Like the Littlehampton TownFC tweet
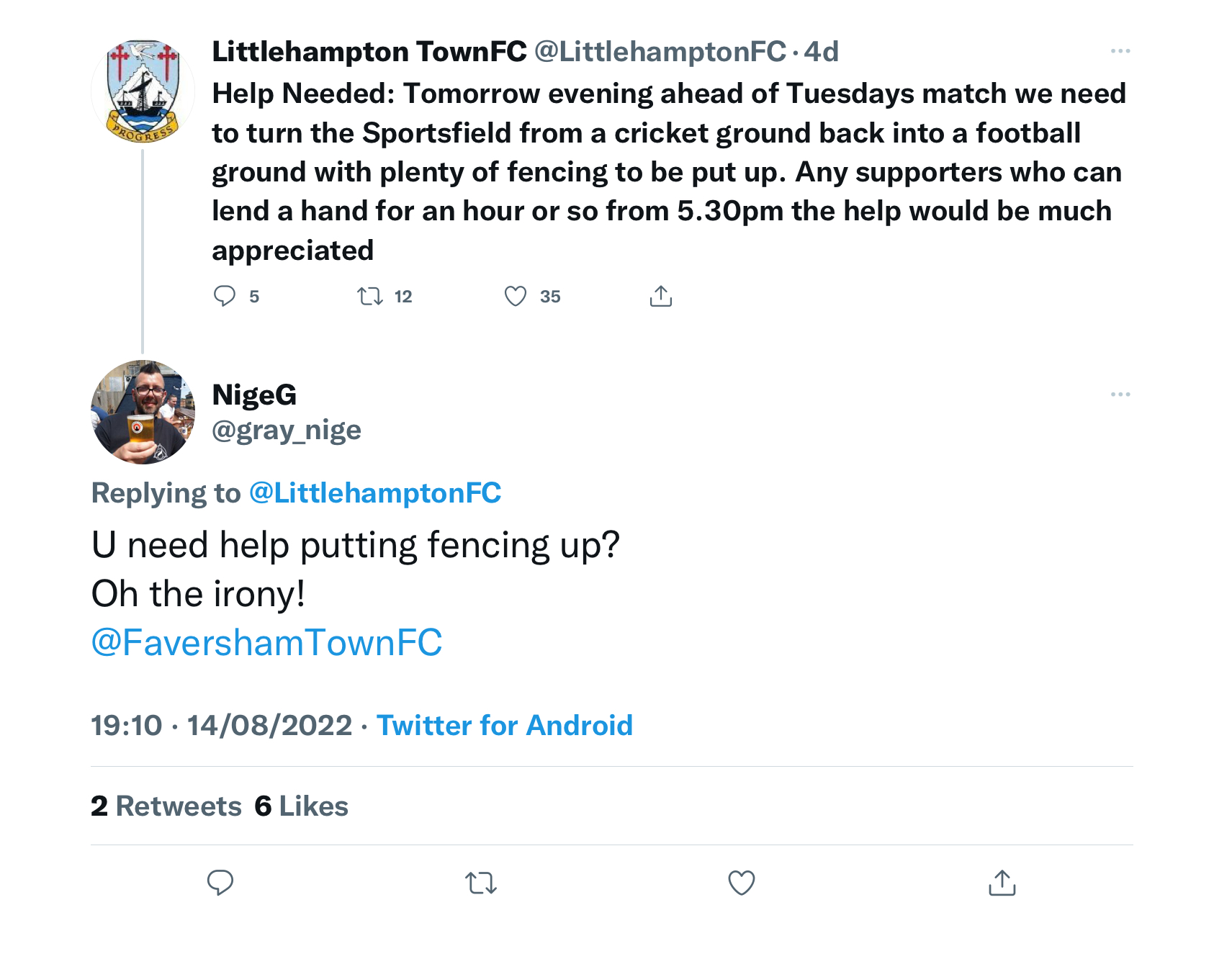 tap(516, 296)
